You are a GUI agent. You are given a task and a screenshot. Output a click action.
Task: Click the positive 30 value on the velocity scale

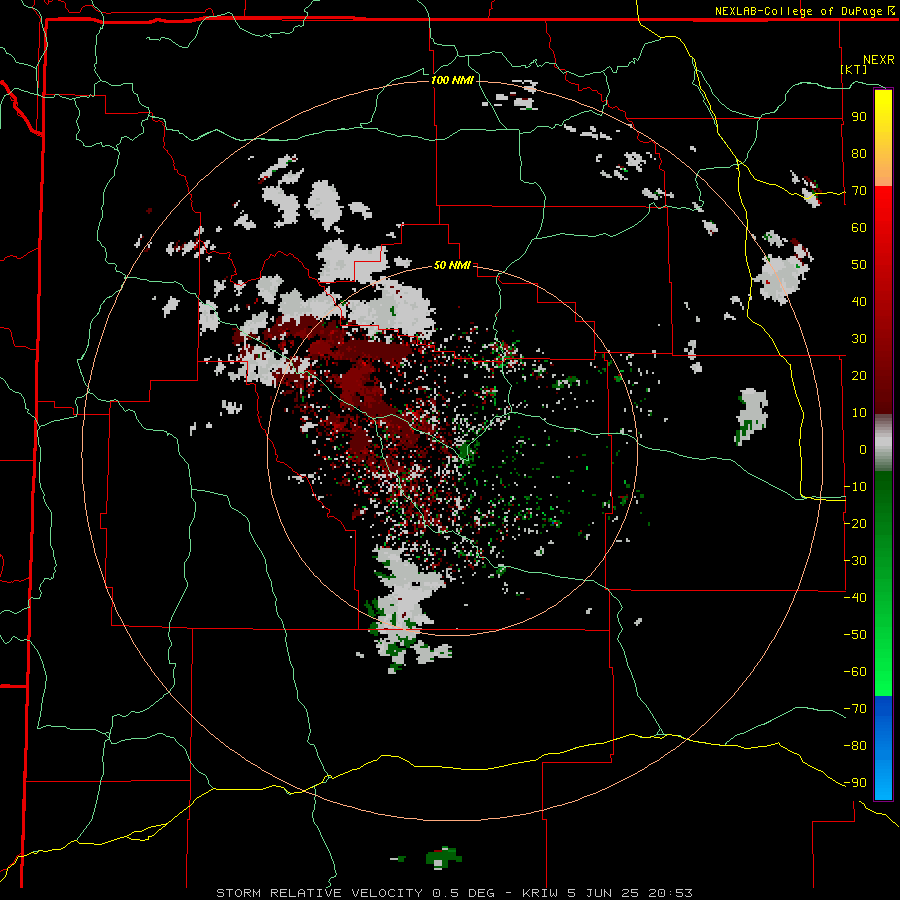859,339
